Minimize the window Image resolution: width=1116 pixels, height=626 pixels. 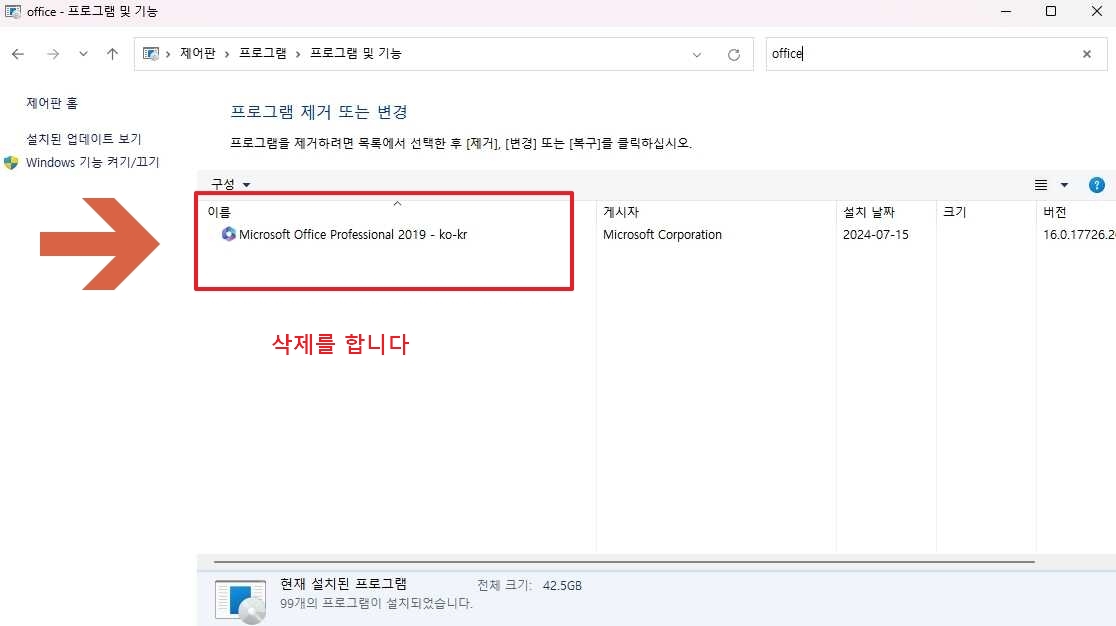(1006, 11)
